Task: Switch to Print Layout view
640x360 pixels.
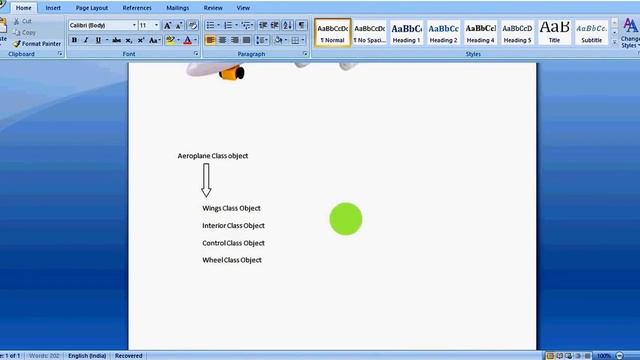Action: (x=550, y=356)
